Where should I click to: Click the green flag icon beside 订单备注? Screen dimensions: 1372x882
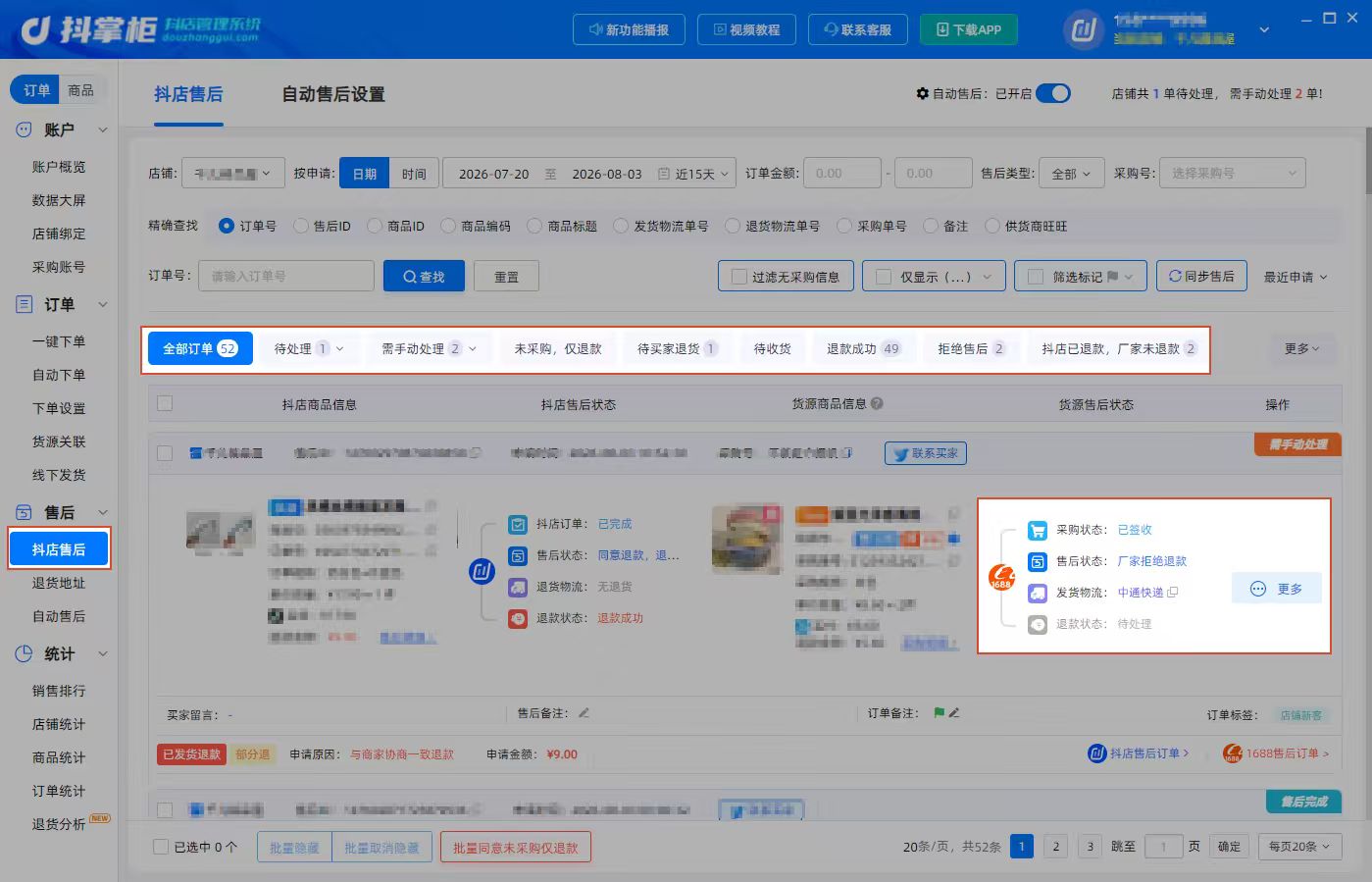pos(939,713)
